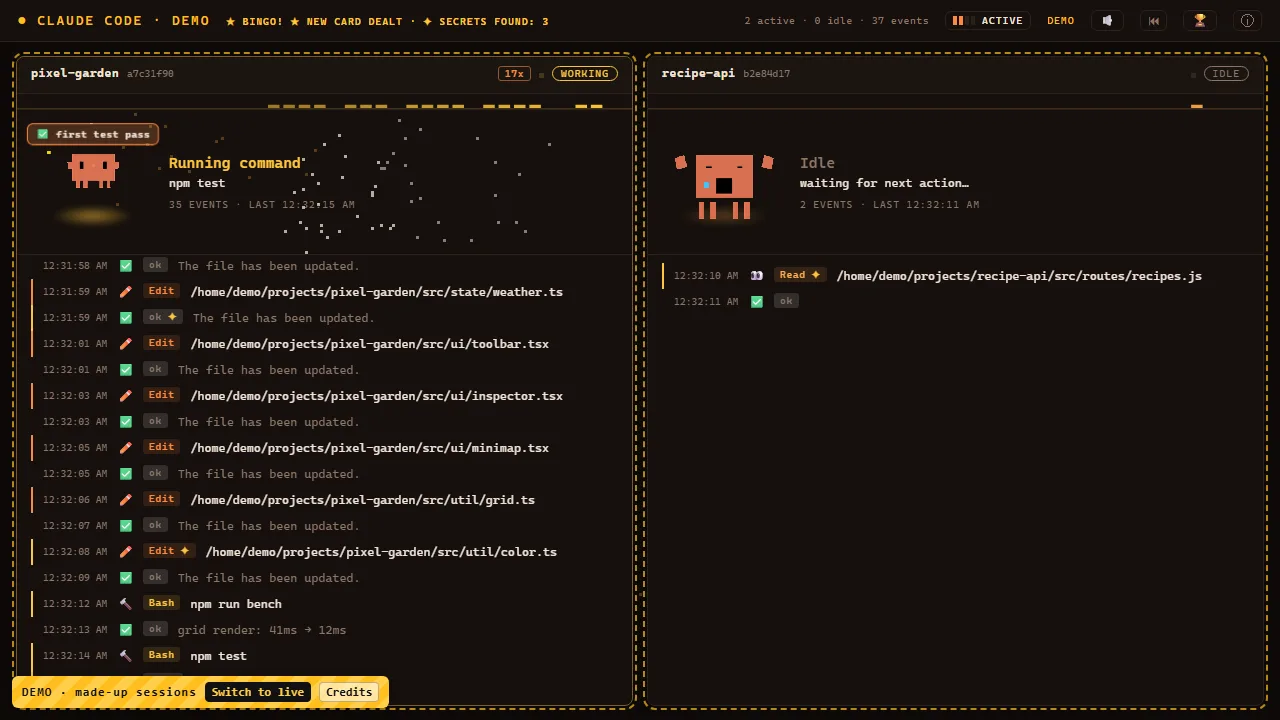This screenshot has width=1280, height=720.
Task: Click green check icon at 12:32:13 AM
Action: tap(126, 630)
